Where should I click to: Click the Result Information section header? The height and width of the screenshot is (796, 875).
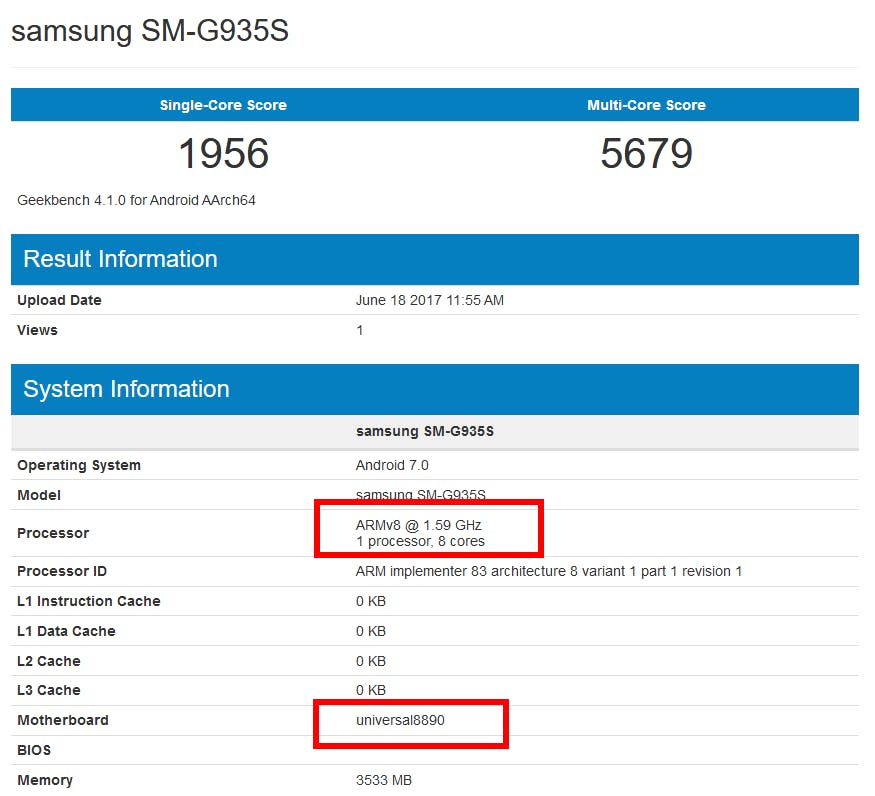tap(118, 259)
